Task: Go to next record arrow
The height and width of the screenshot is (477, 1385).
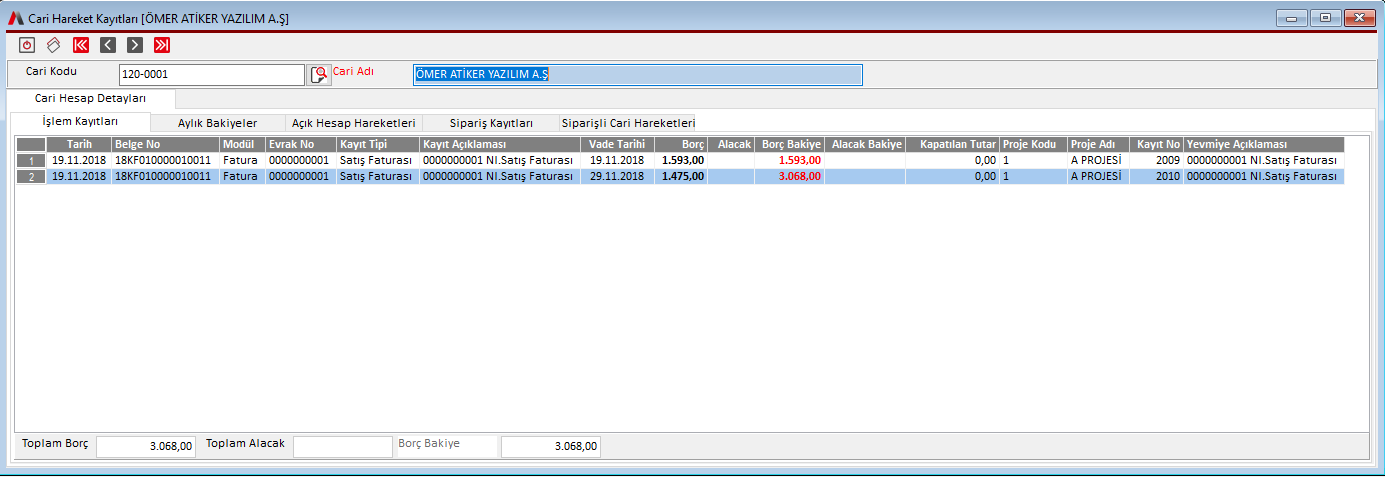Action: [x=135, y=45]
